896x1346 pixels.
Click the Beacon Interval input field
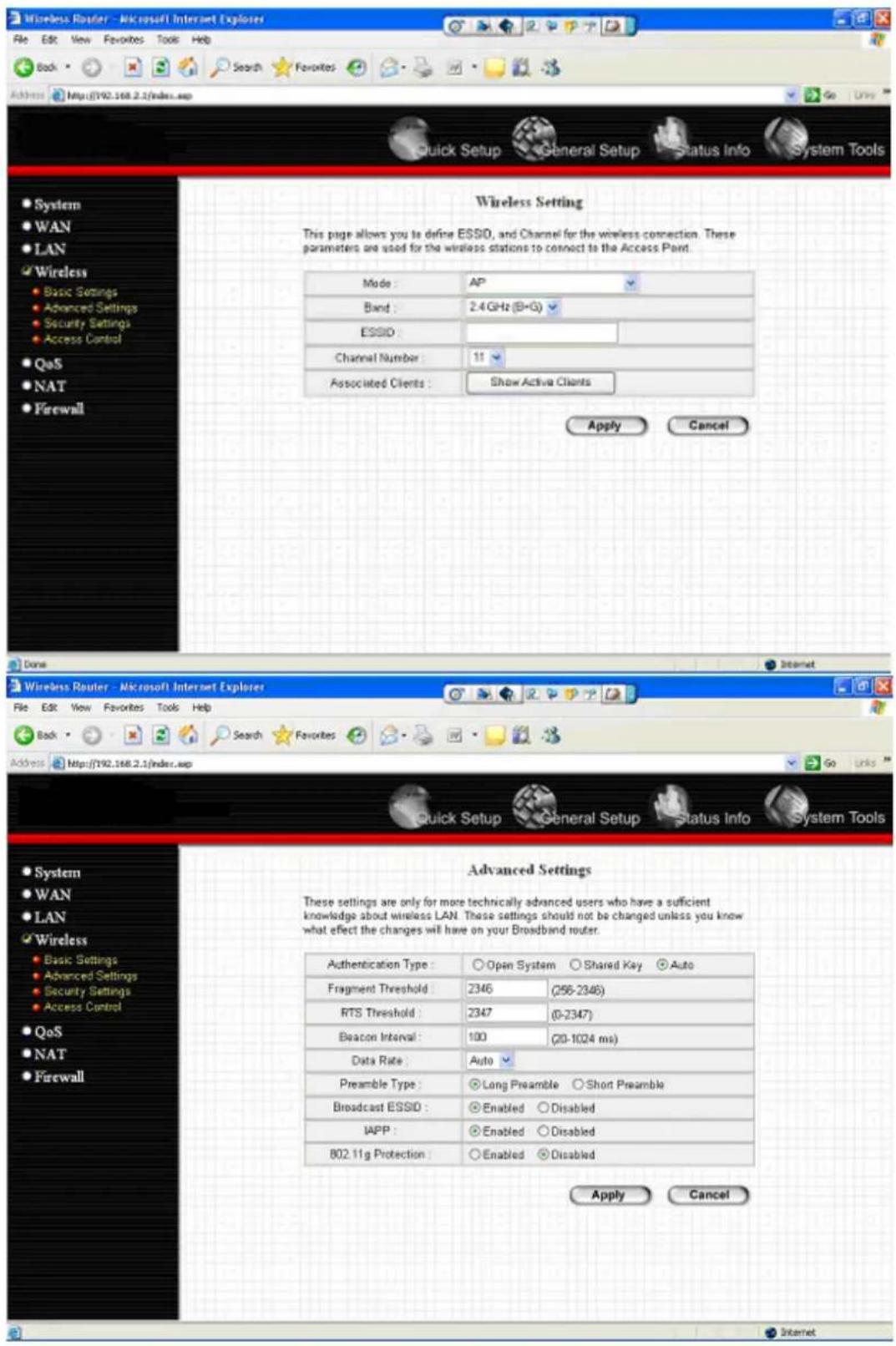coord(506,1037)
